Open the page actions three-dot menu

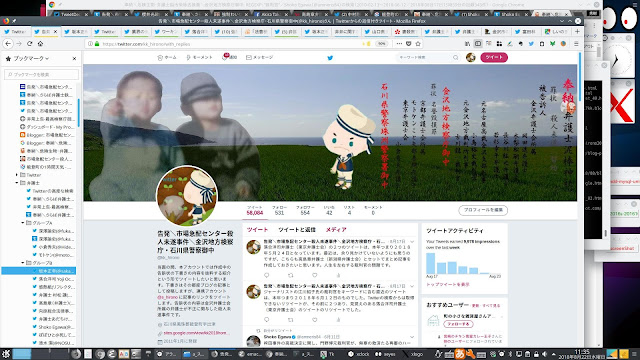[x=399, y=44]
